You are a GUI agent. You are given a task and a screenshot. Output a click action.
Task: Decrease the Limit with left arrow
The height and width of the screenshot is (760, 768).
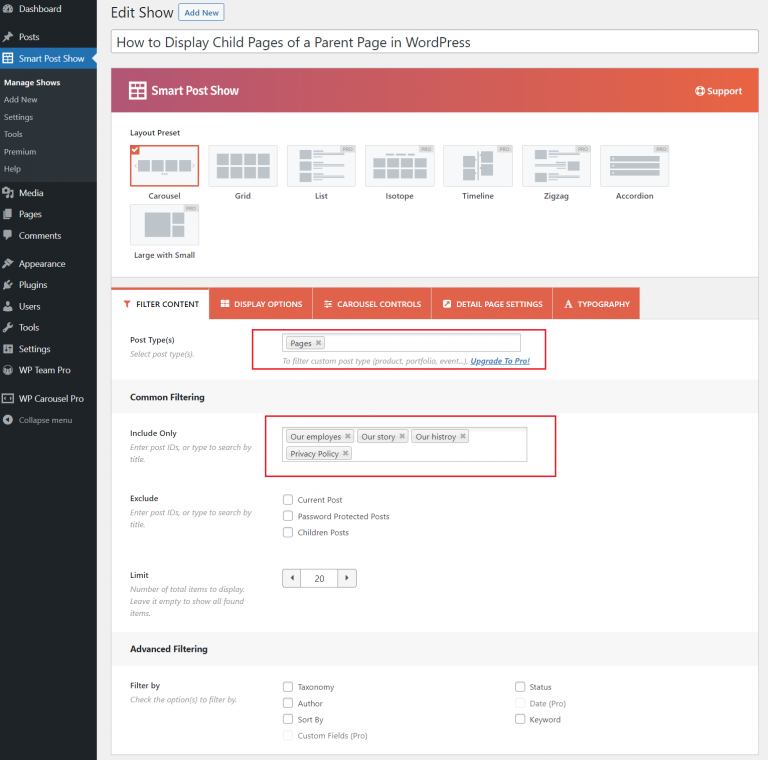point(292,578)
